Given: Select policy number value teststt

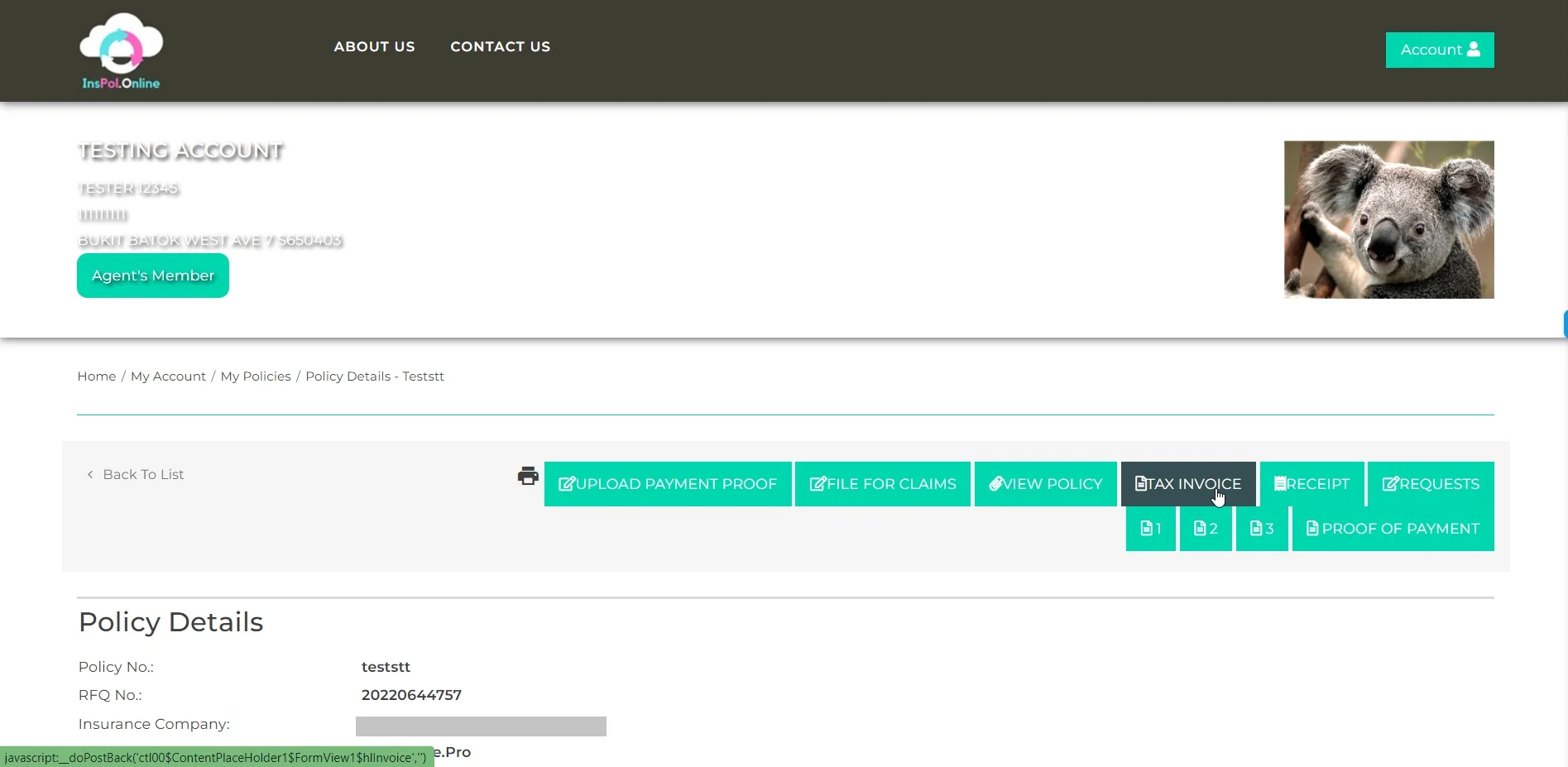Looking at the screenshot, I should point(386,667).
